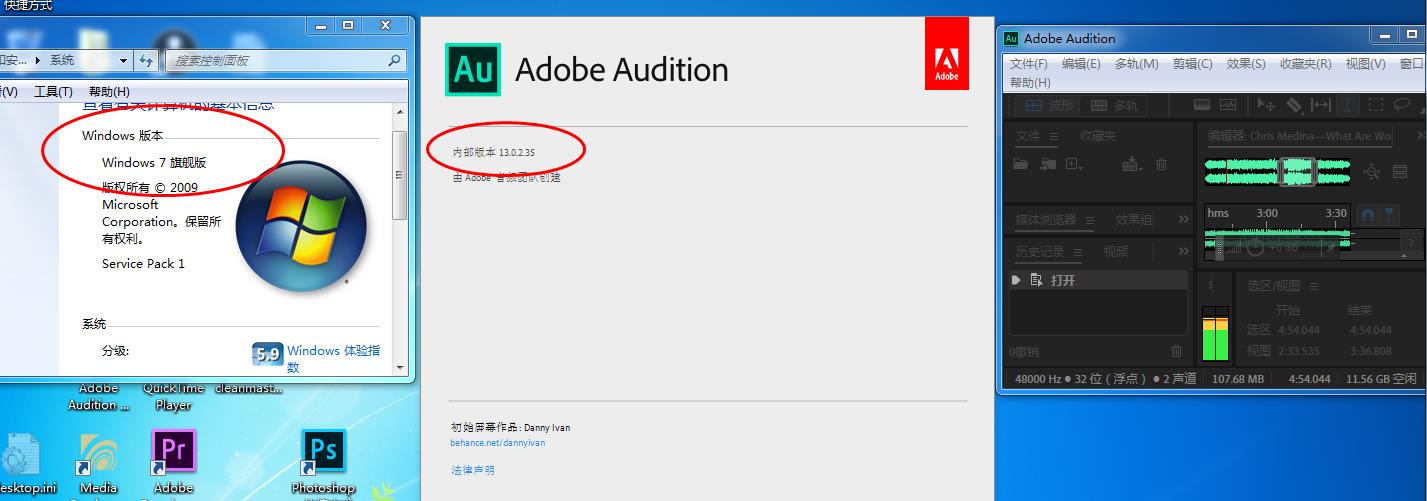
Task: Click the Adobe logo in About dialog
Action: (946, 54)
